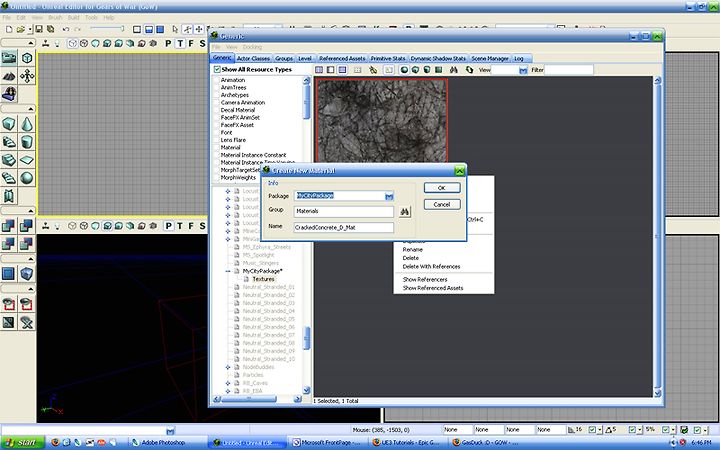Toggle the T view button on upper viewport

(180, 44)
